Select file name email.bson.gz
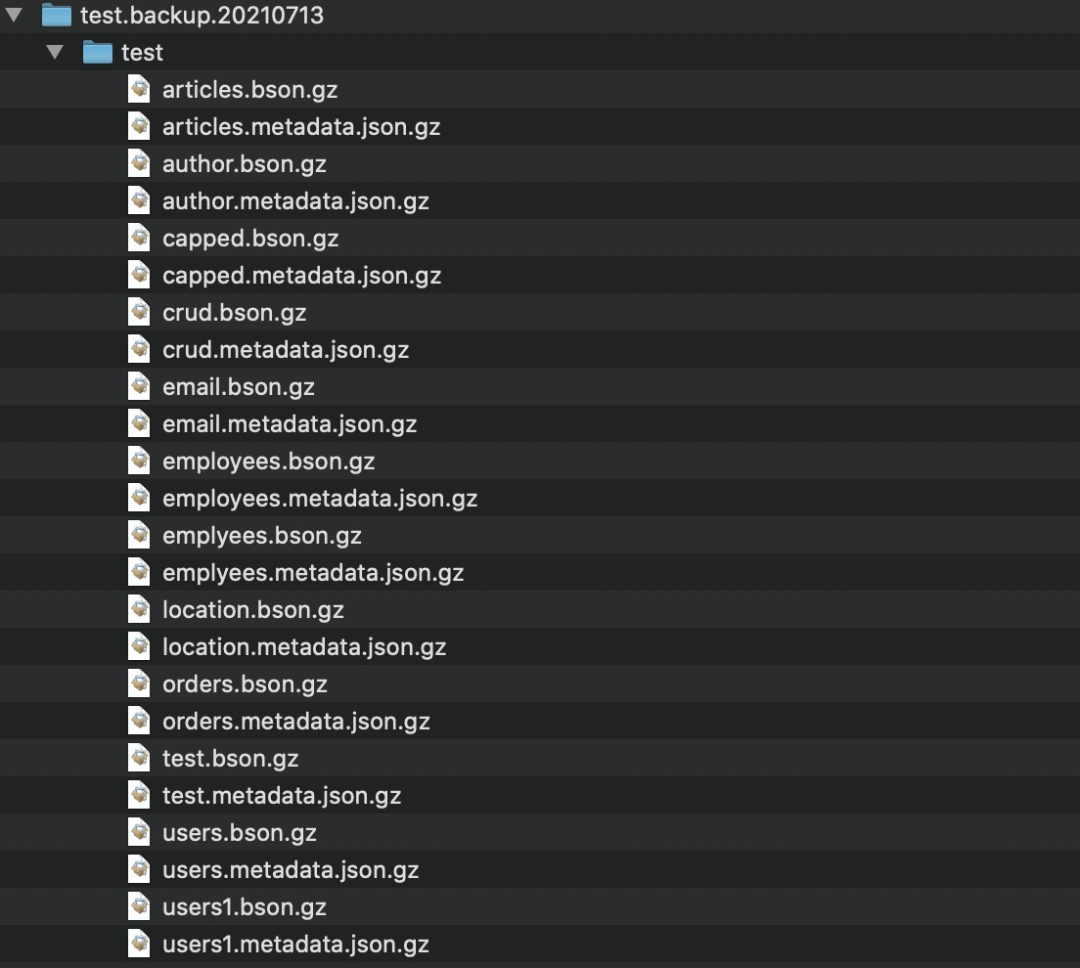Image resolution: width=1080 pixels, height=968 pixels. [238, 388]
